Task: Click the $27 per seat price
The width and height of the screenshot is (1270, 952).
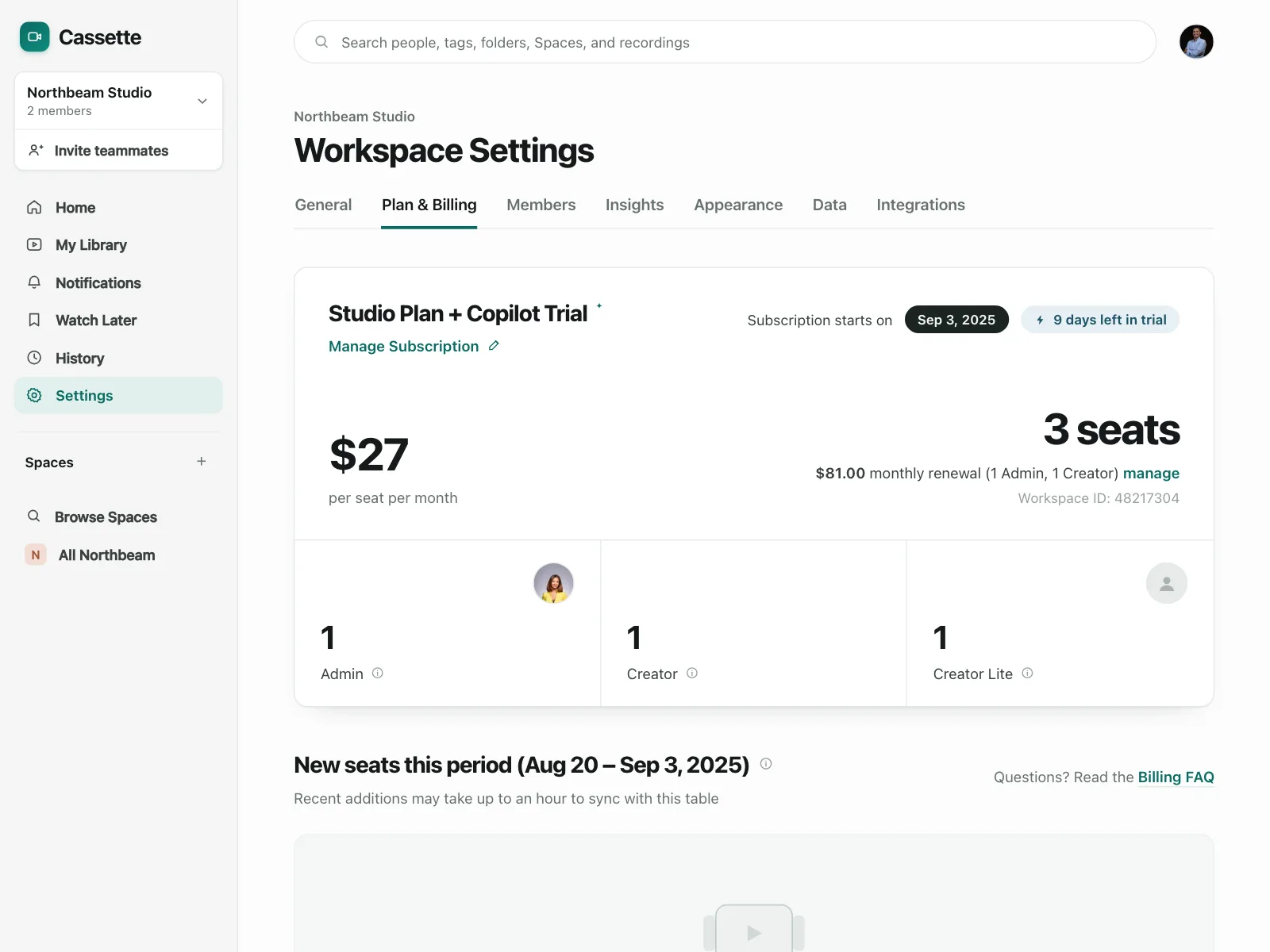Action: [369, 455]
